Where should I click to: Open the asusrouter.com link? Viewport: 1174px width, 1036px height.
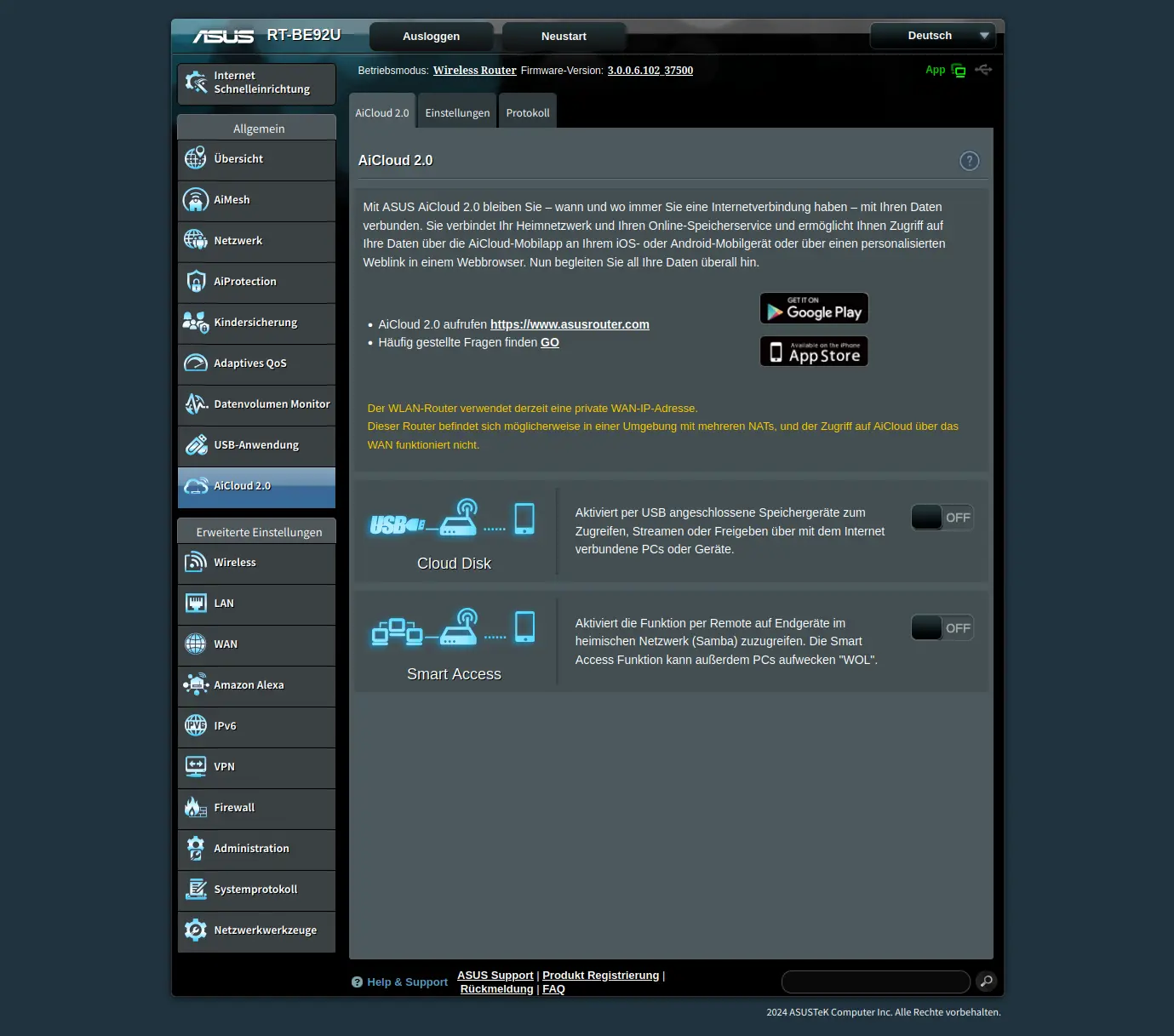(x=570, y=324)
